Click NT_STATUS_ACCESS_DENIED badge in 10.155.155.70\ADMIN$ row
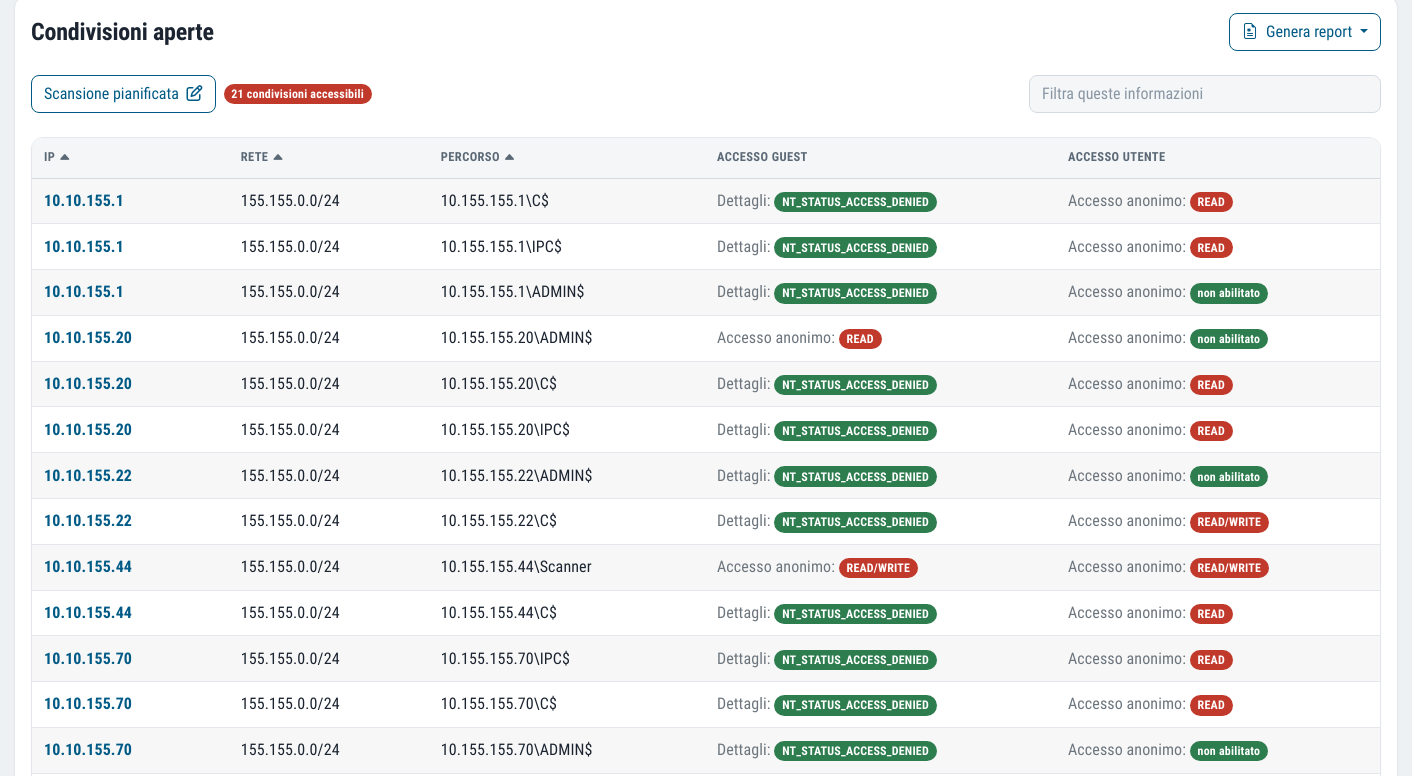The width and height of the screenshot is (1412, 776). pyautogui.click(x=855, y=751)
